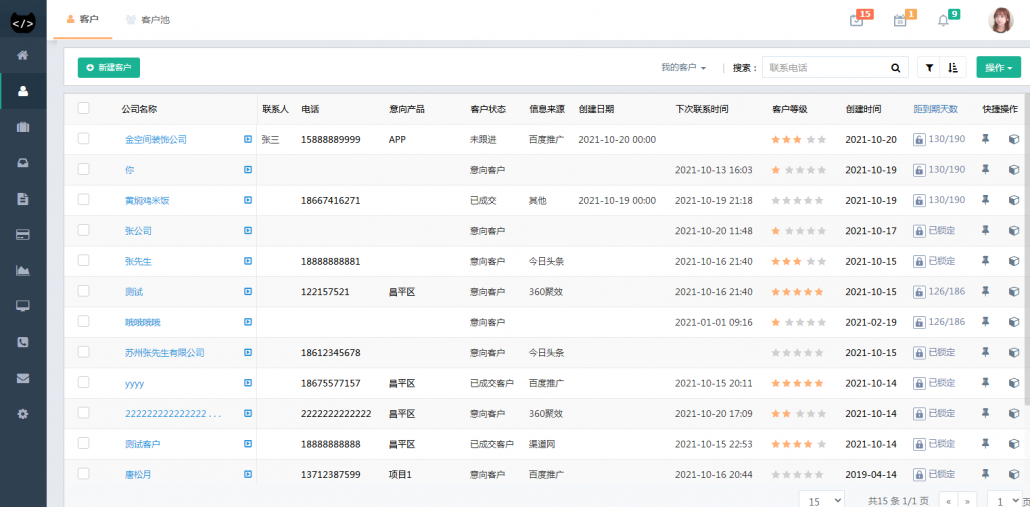Click the envelope icon in the sidebar
This screenshot has width=1030, height=507.
pyautogui.click(x=22, y=378)
